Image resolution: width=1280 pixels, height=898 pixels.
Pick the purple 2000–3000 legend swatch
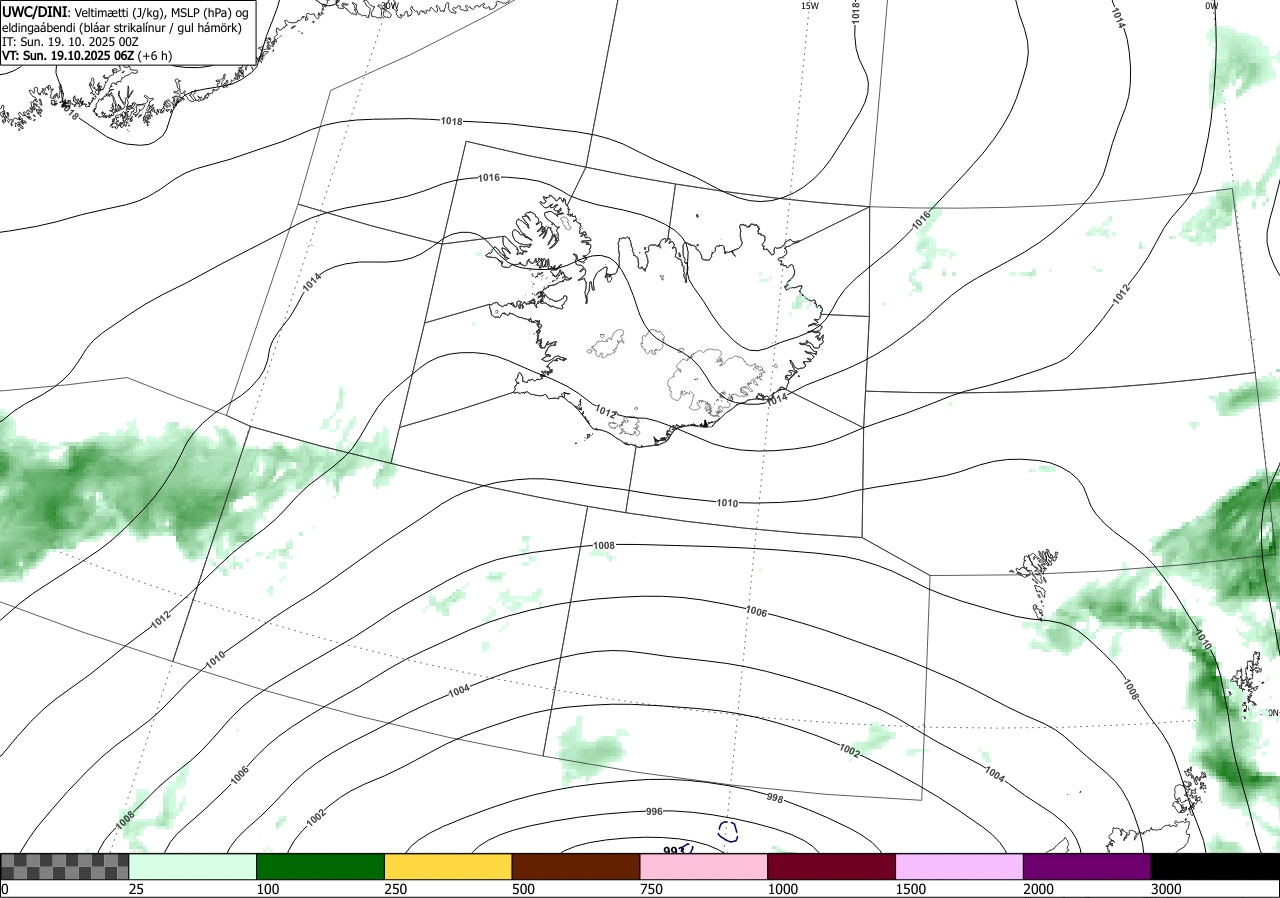[1087, 866]
